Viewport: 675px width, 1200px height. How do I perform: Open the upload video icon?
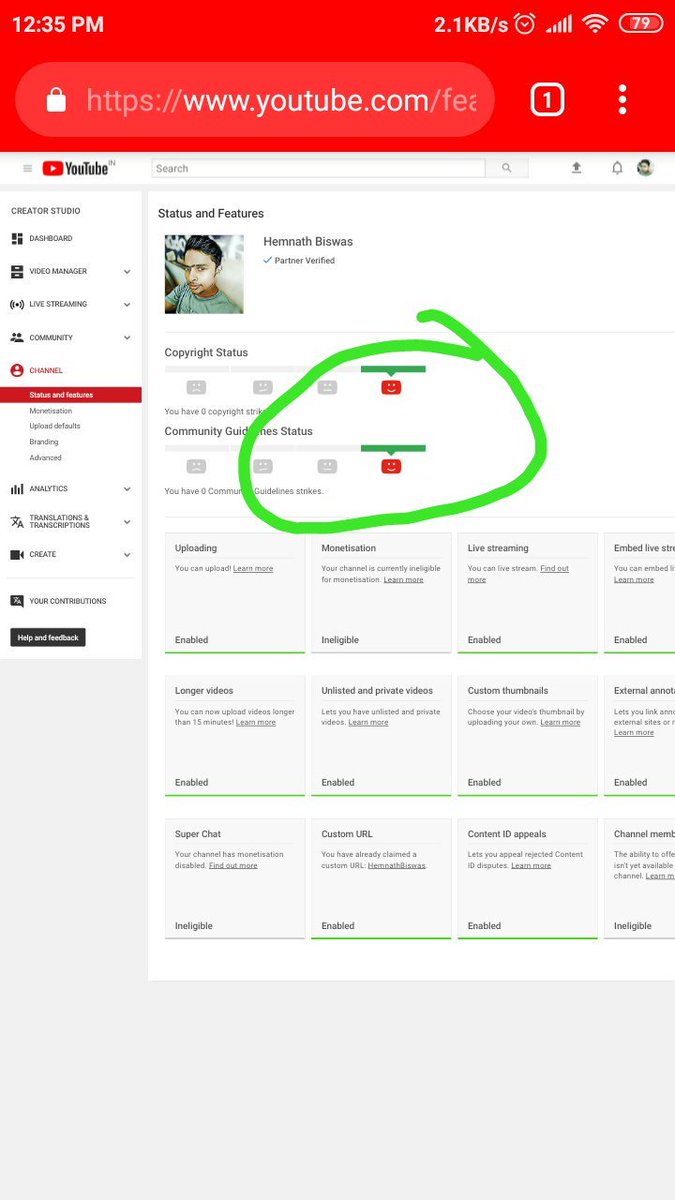pos(577,168)
